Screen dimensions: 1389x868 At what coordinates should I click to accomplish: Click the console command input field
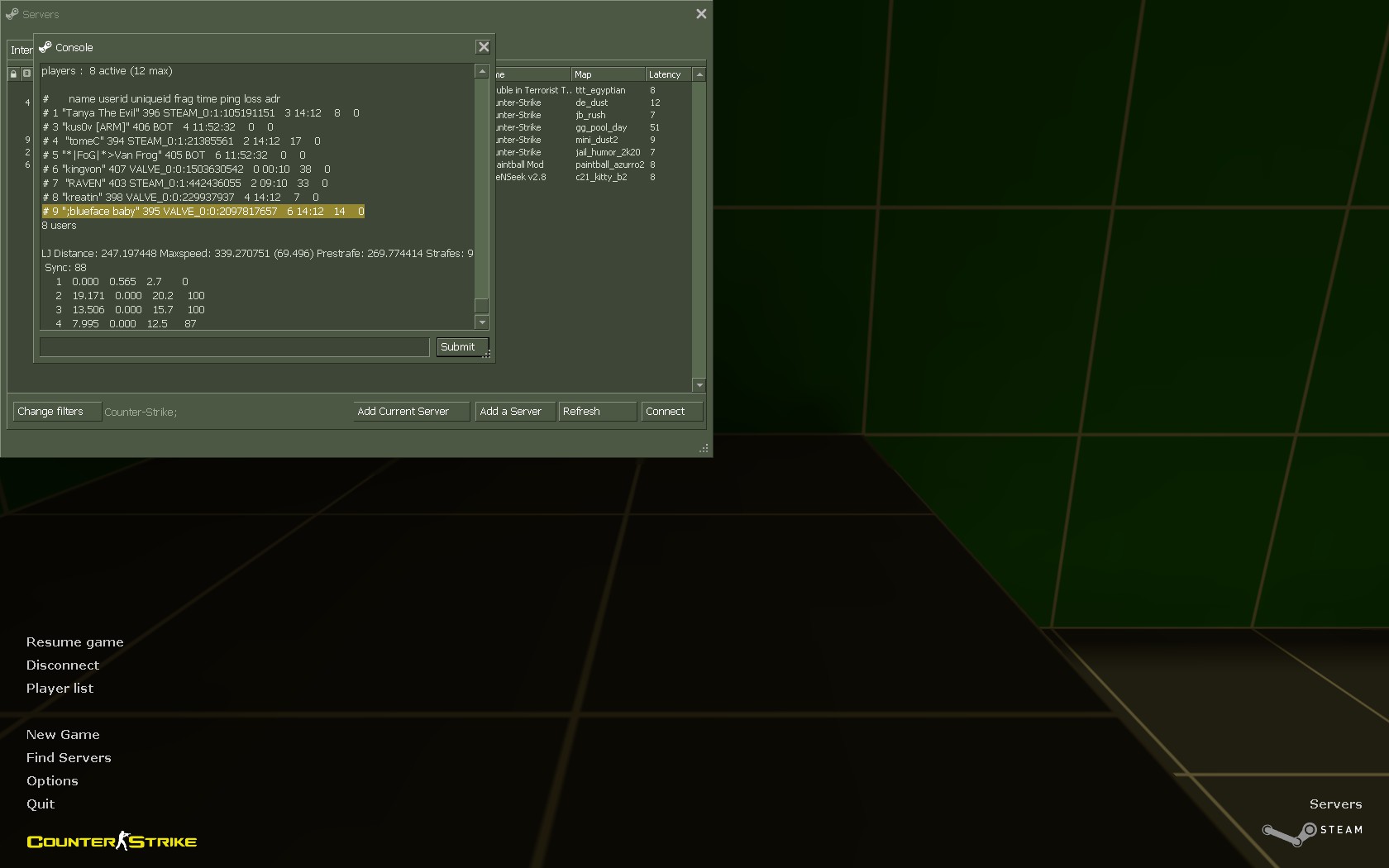point(234,347)
